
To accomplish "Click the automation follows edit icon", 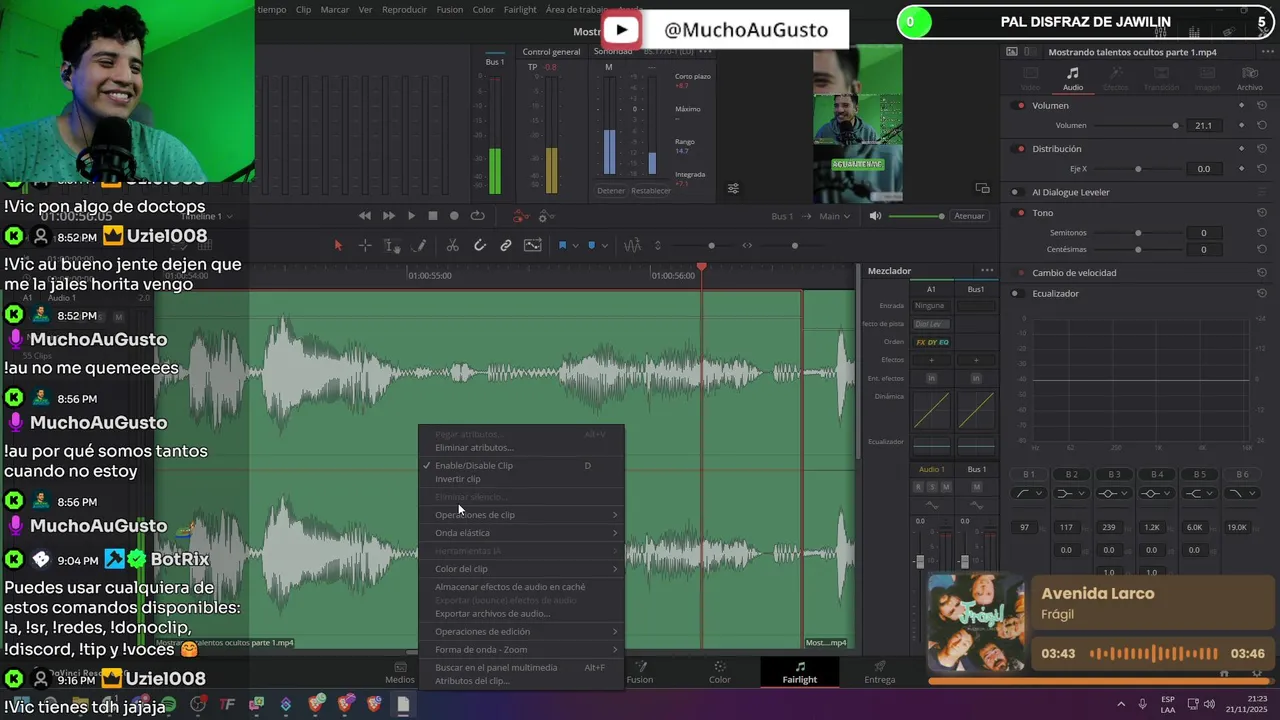I will coord(533,246).
